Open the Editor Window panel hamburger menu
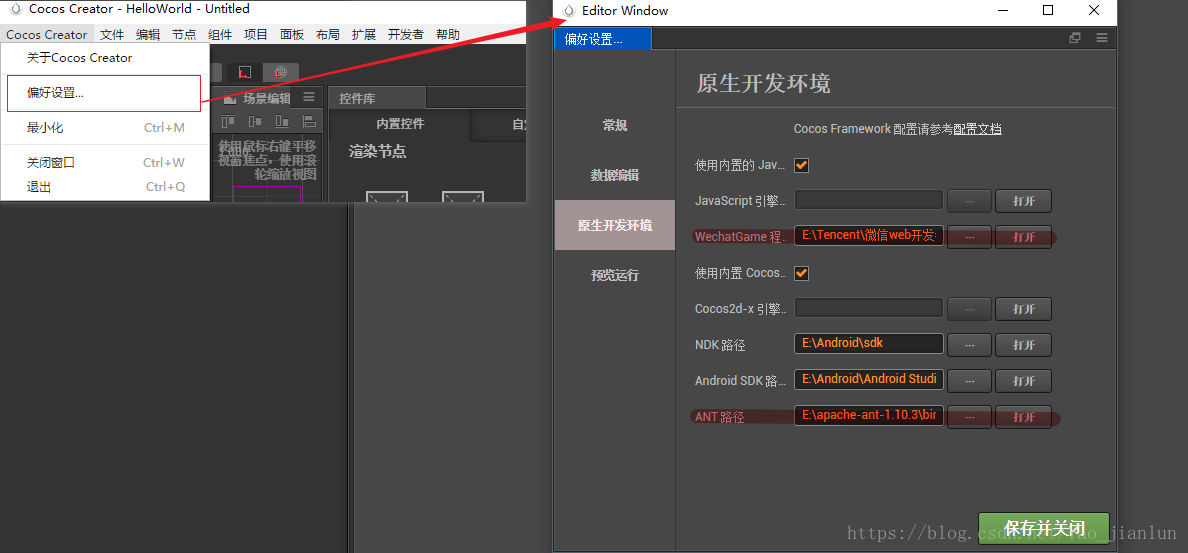The image size is (1188, 553). pos(1102,38)
